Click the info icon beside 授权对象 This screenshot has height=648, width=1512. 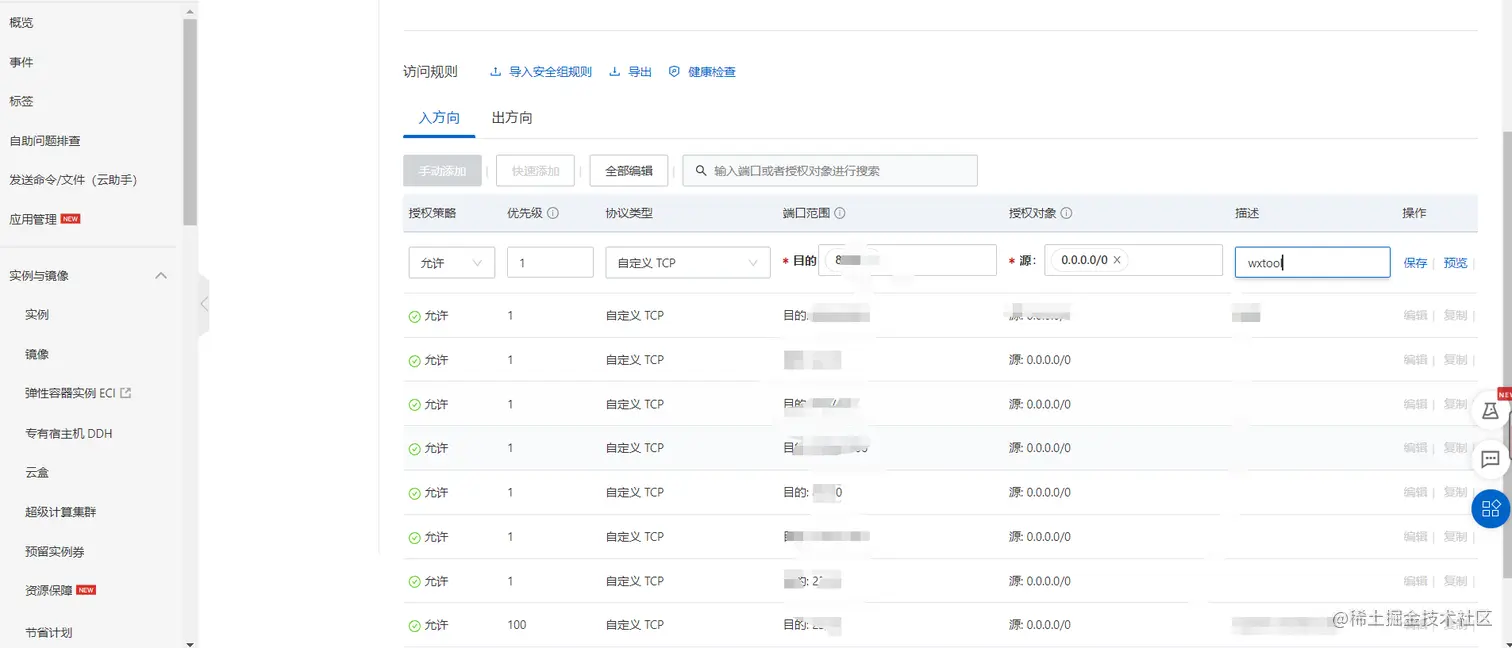click(1066, 214)
